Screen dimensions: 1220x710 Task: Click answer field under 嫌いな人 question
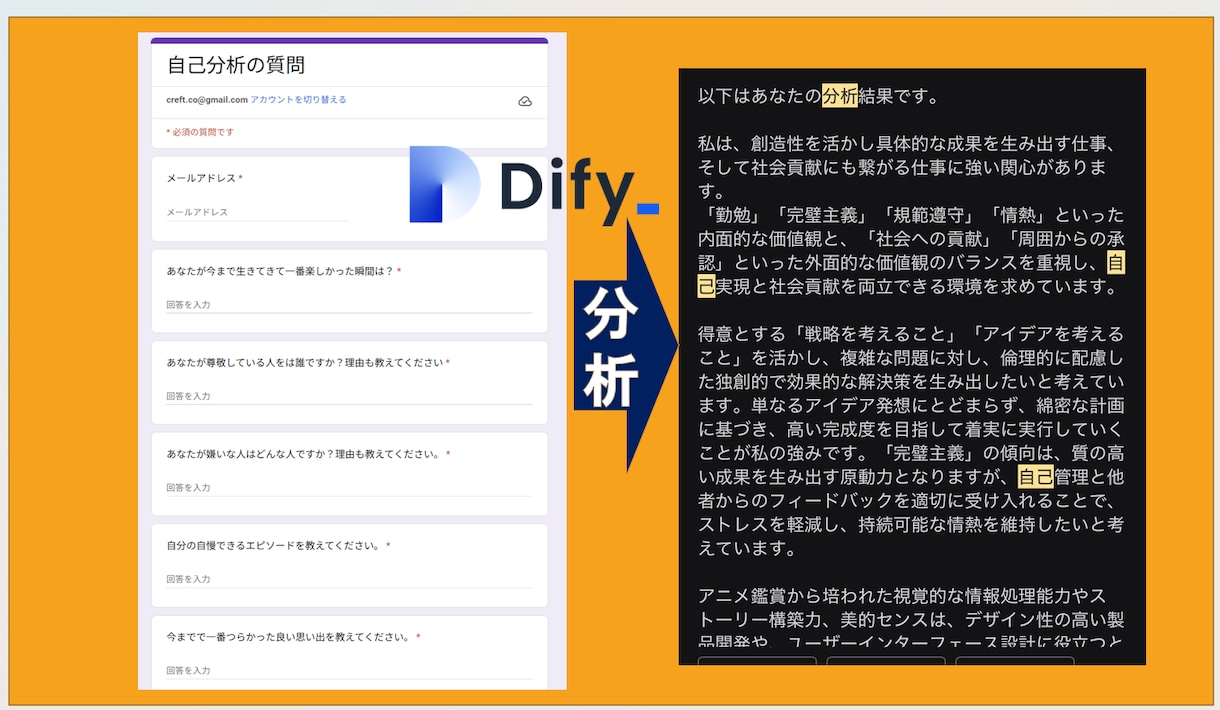click(349, 487)
